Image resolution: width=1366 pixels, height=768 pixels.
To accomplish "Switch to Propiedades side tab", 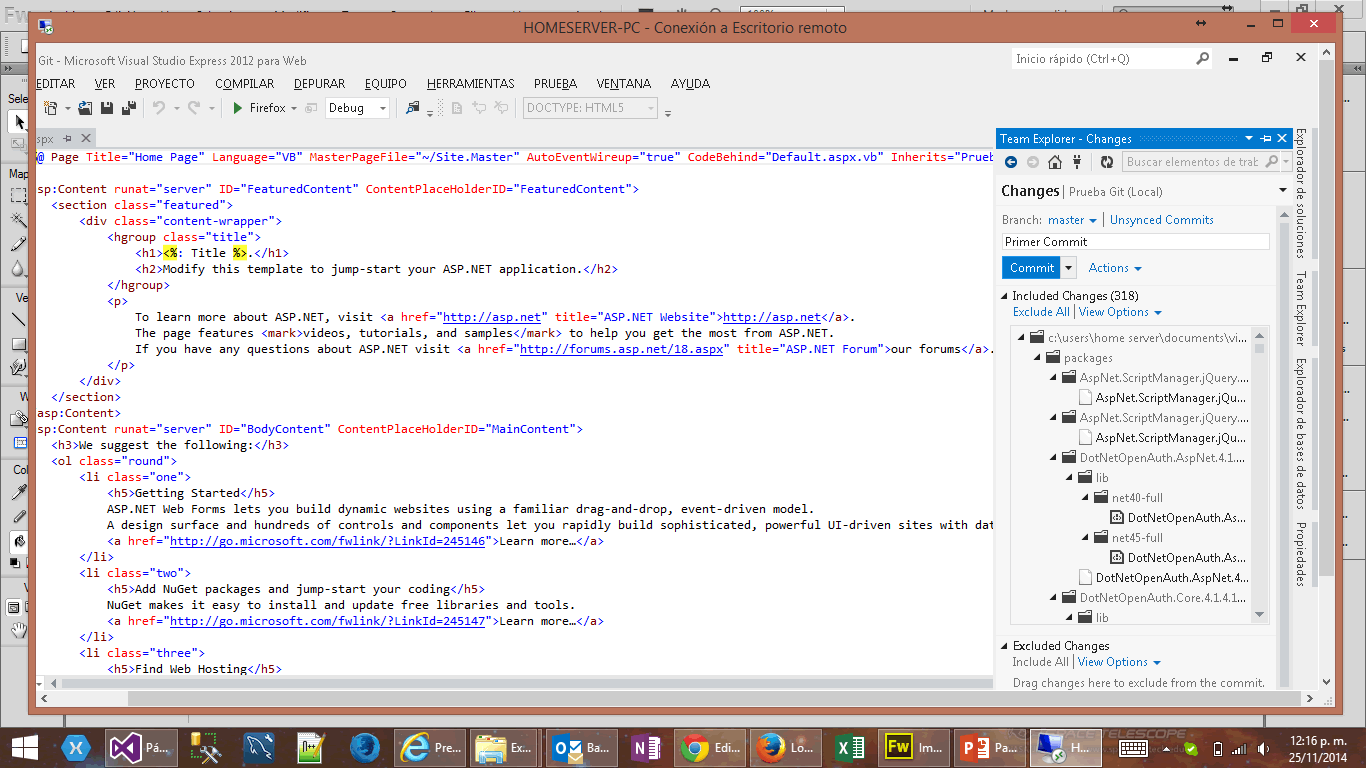I will click(1300, 554).
